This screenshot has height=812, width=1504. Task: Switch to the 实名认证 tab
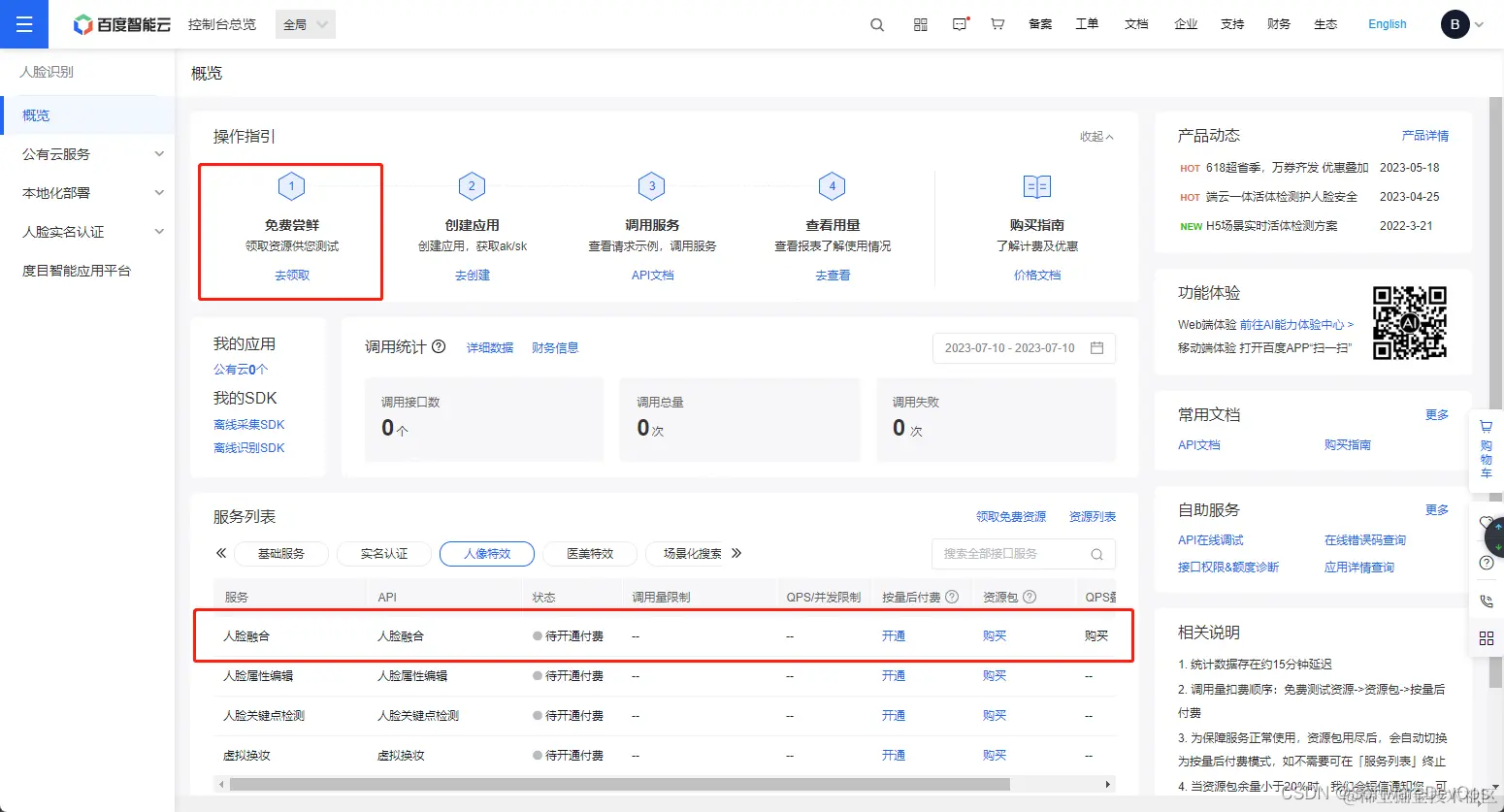click(384, 554)
